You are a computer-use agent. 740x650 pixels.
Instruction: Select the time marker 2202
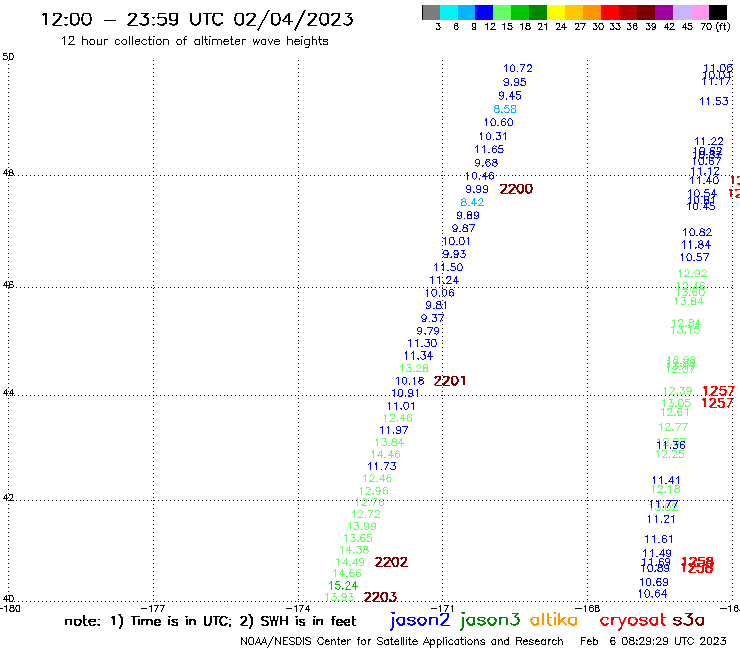391,562
